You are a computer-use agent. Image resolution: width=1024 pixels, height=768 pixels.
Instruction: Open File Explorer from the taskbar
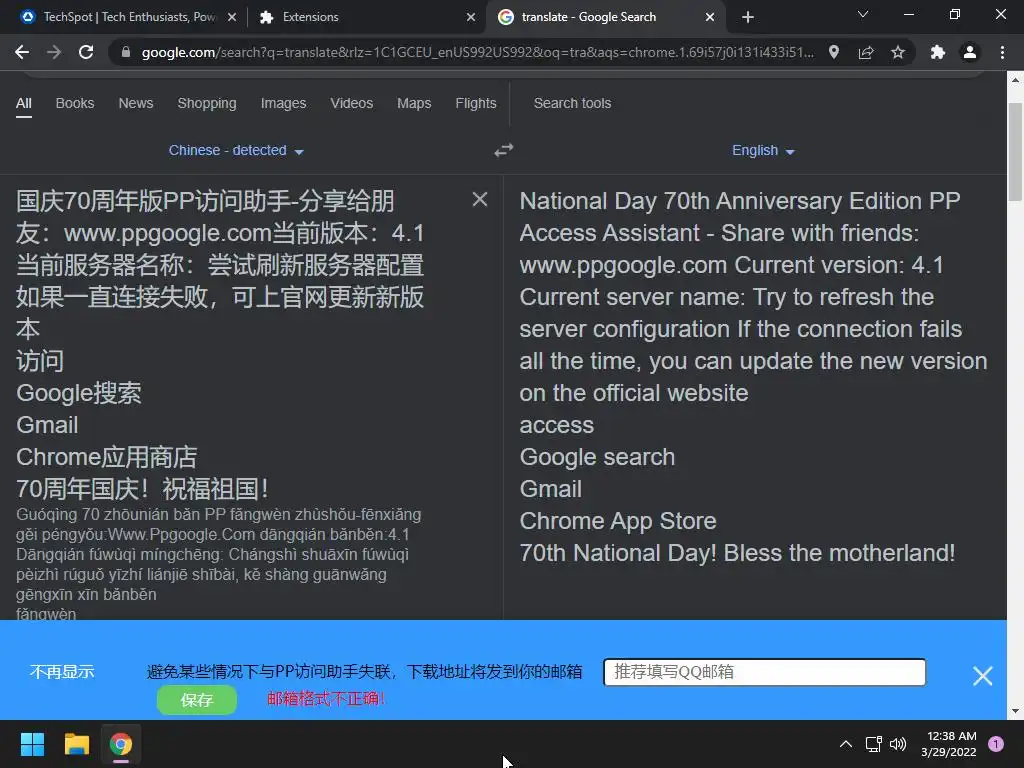click(76, 744)
